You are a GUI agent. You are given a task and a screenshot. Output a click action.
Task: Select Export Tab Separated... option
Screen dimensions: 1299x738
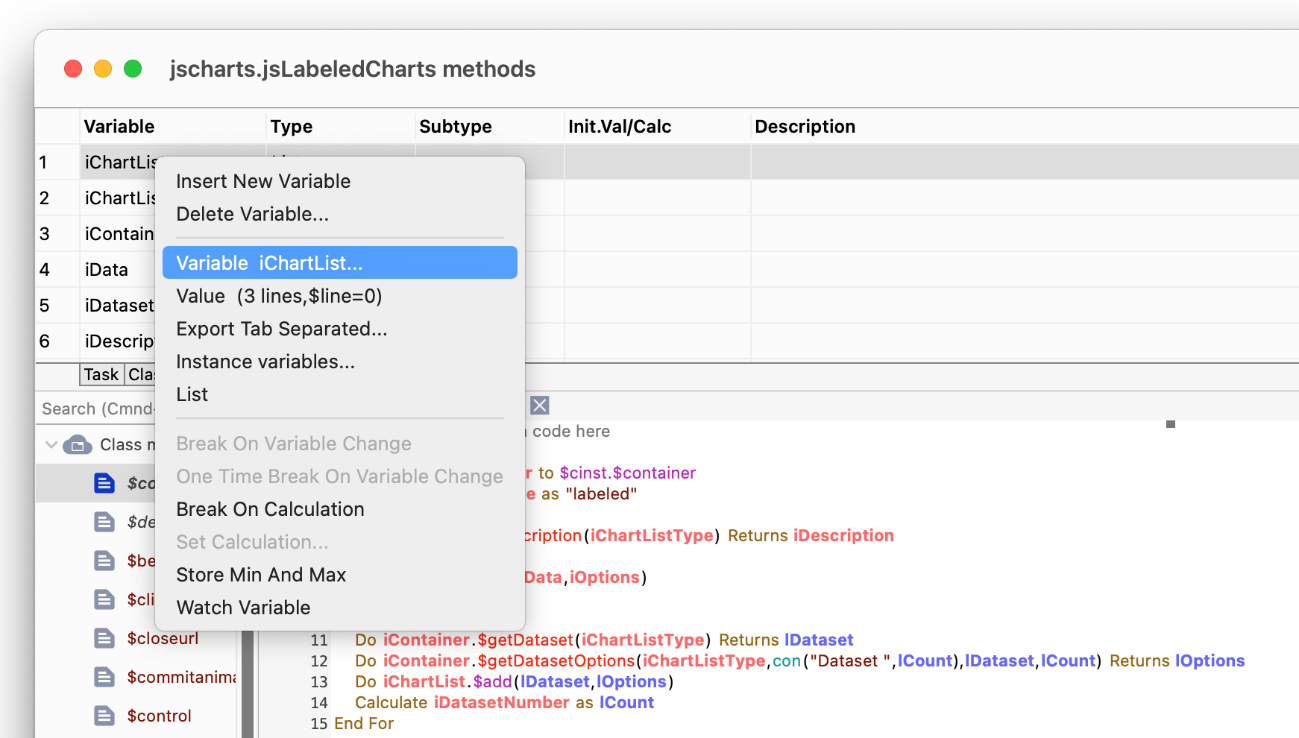tap(281, 329)
